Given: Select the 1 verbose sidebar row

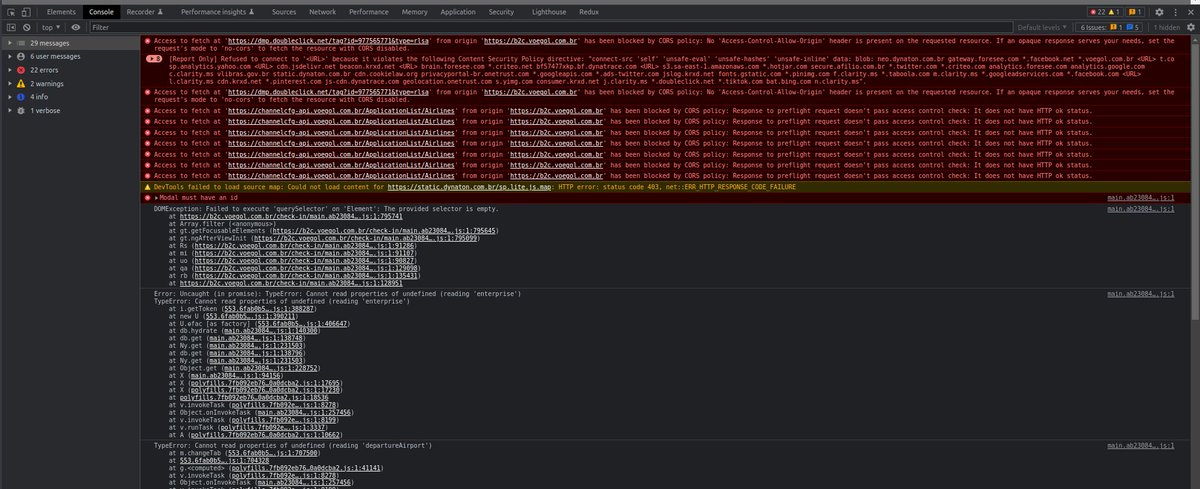Looking at the screenshot, I should pyautogui.click(x=70, y=110).
